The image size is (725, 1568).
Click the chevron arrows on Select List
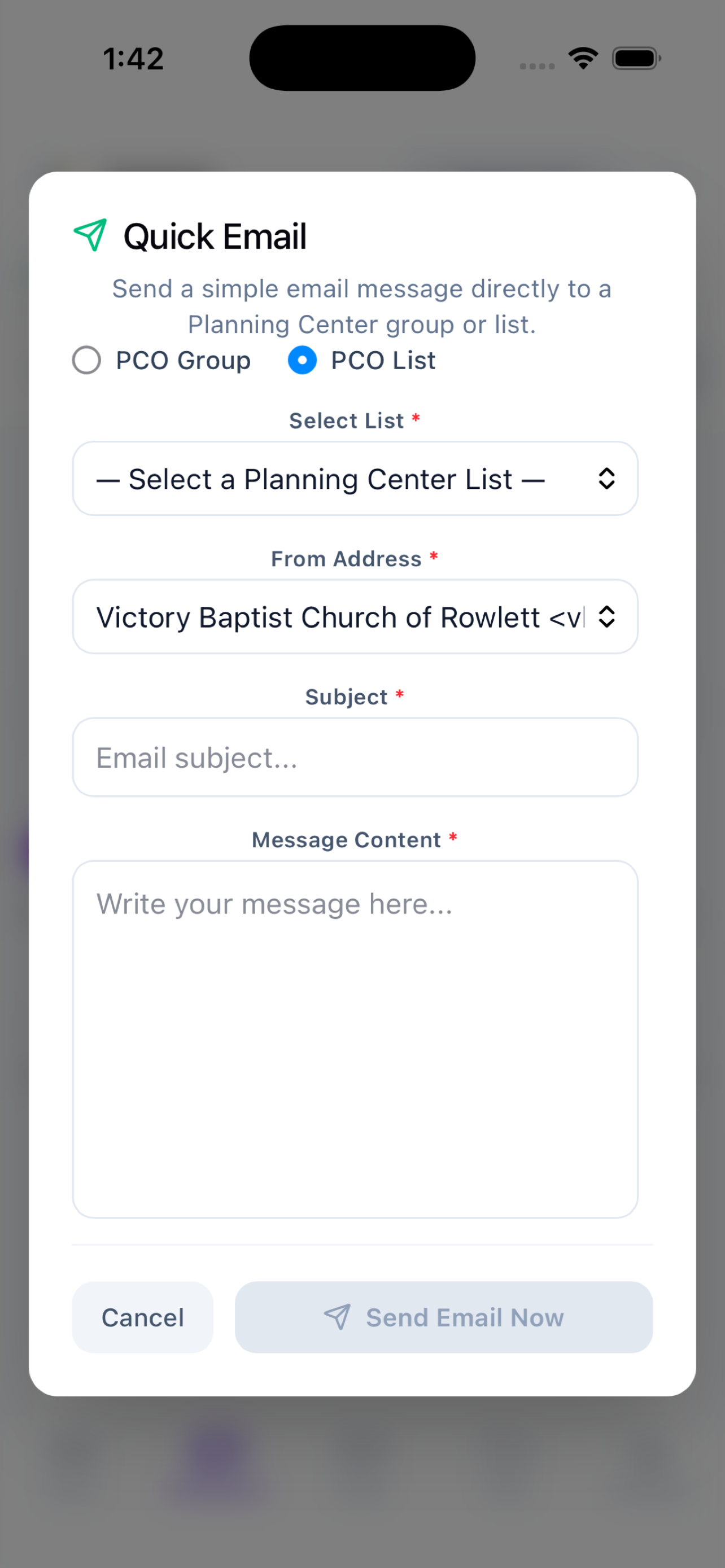coord(606,479)
